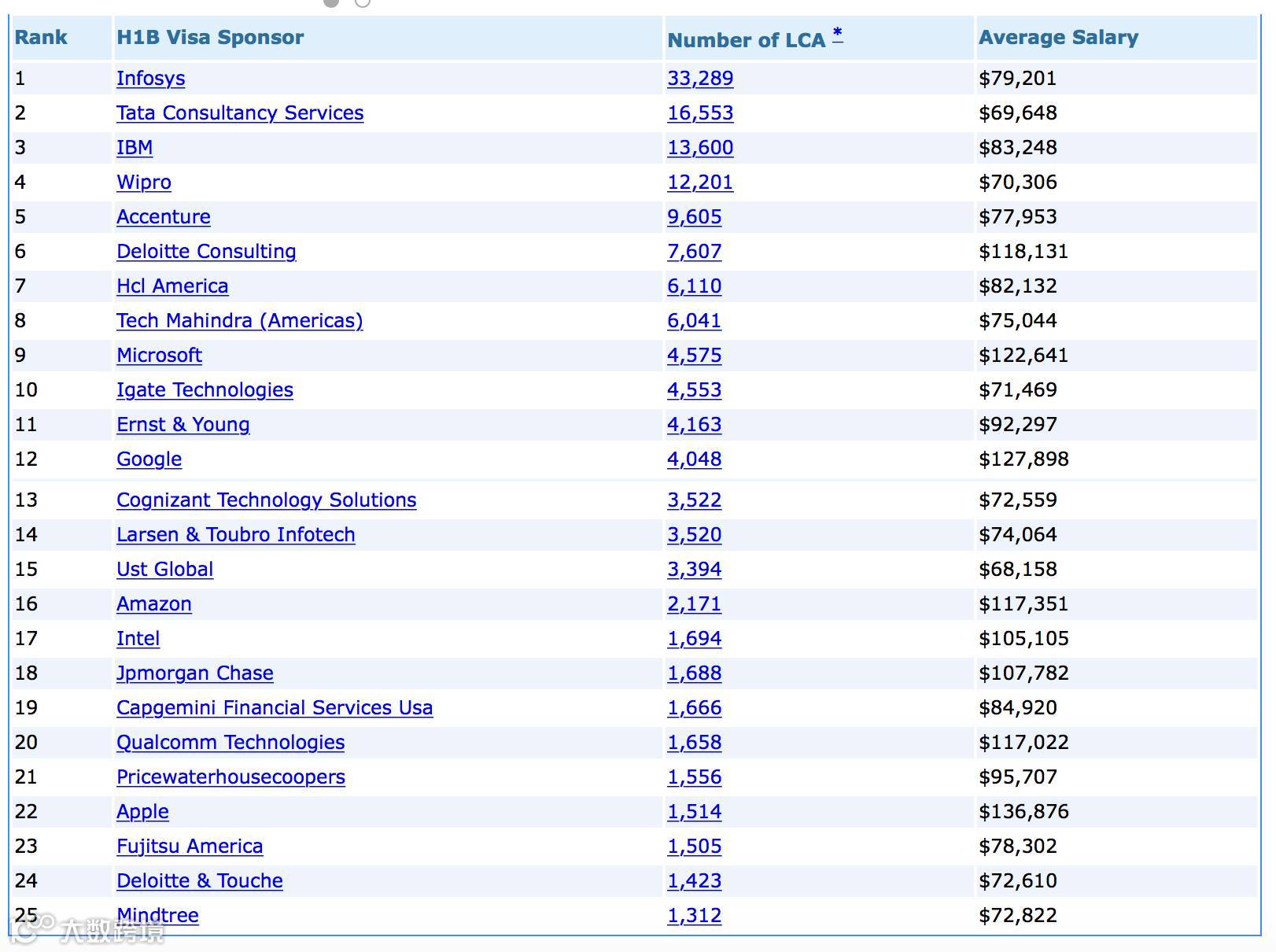Open the Mindtree sponsor link
The height and width of the screenshot is (952, 1276).
(157, 916)
